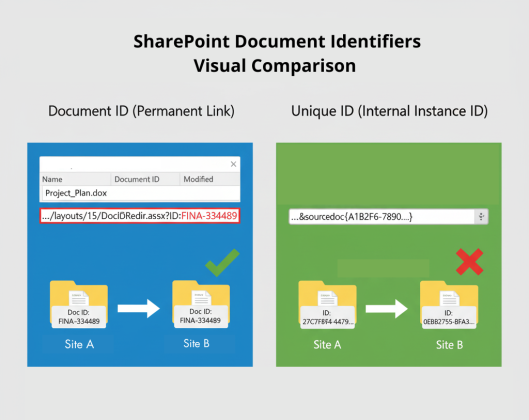Screen dimensions: 529x420
Task: Close the document list dialog with X
Action: [x=233, y=164]
